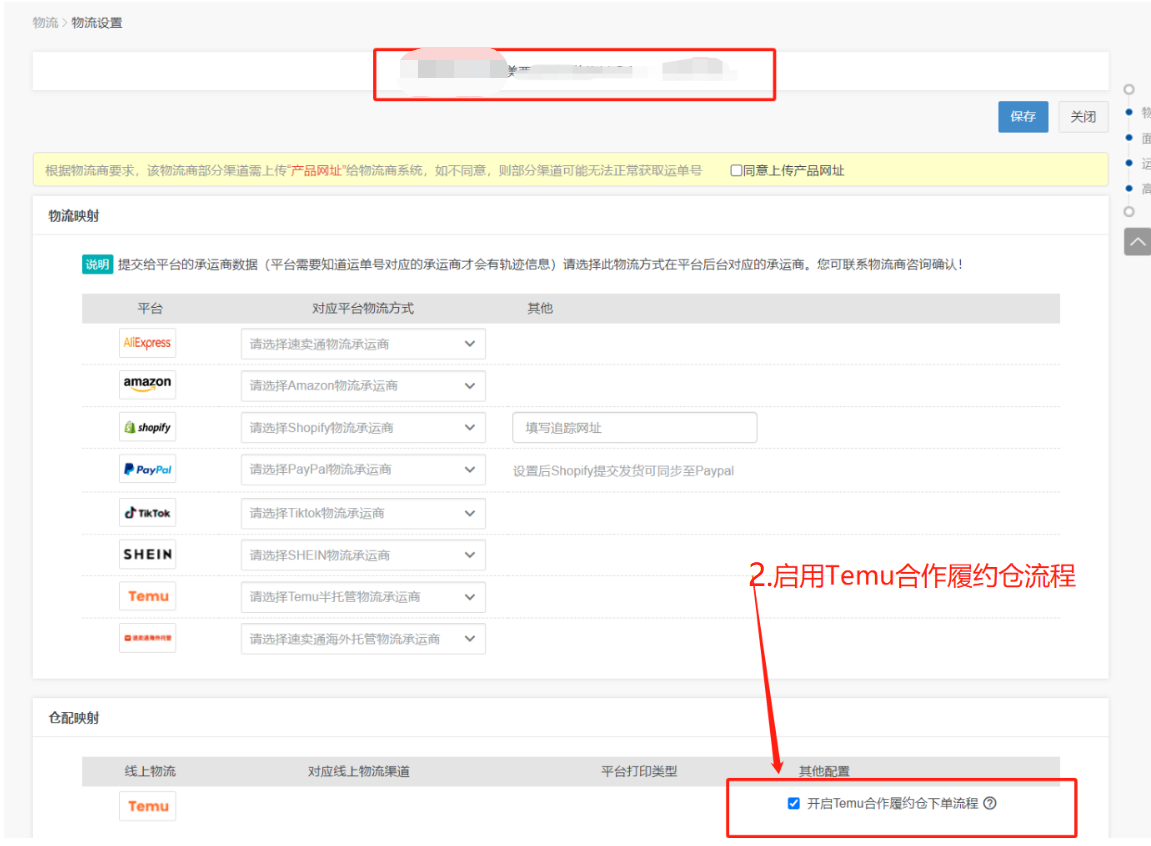
Task: Click 仓配映射 section heading
Action: point(73,718)
